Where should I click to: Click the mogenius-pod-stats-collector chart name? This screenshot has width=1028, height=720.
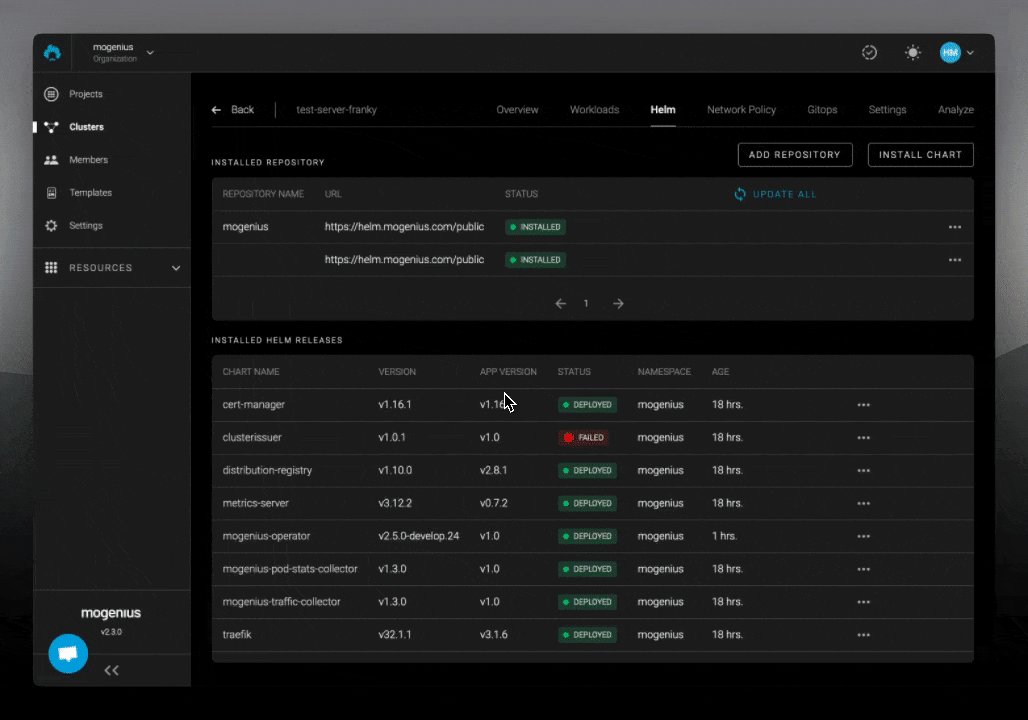290,569
